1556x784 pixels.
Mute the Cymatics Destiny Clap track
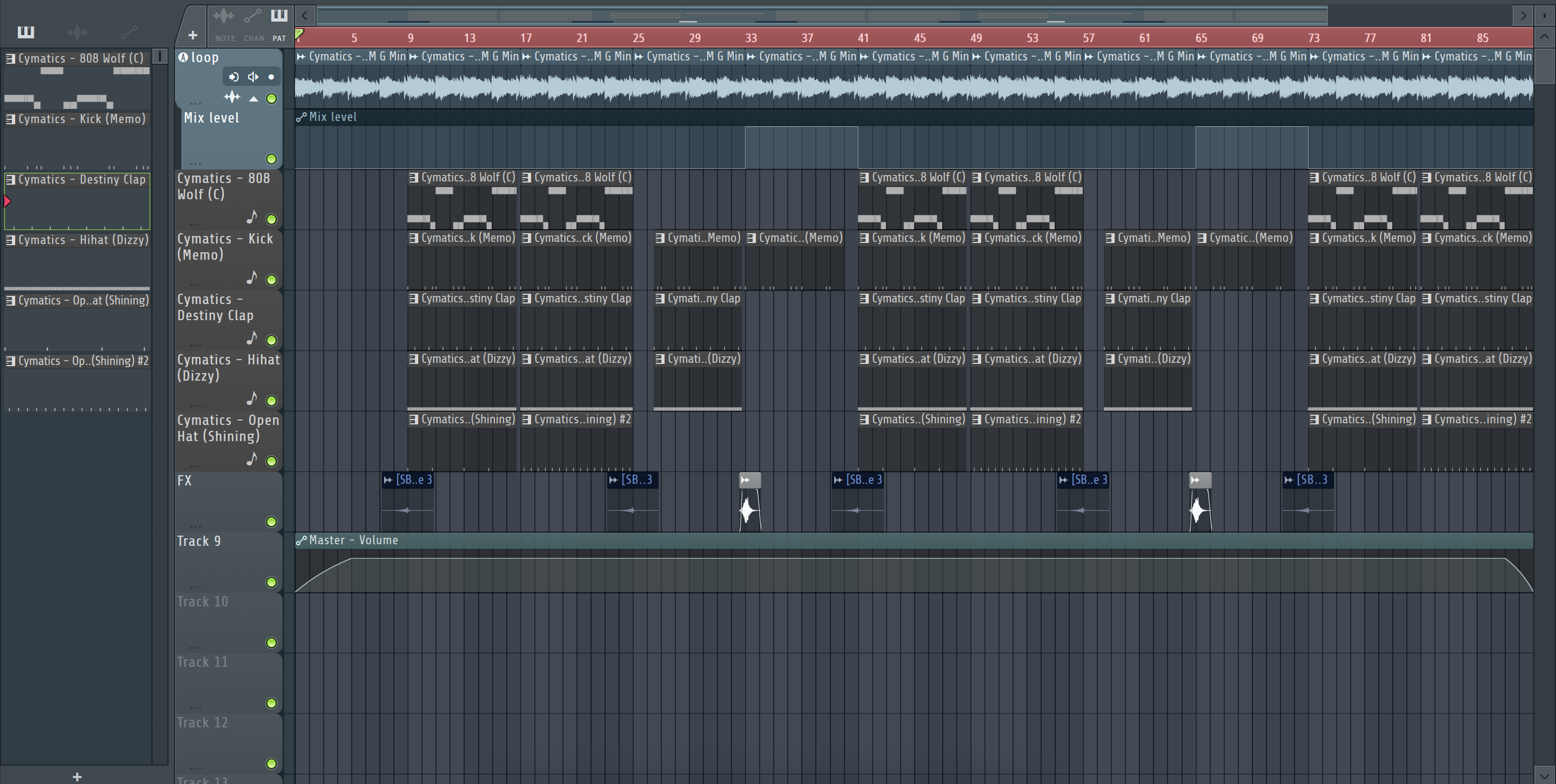pos(272,340)
